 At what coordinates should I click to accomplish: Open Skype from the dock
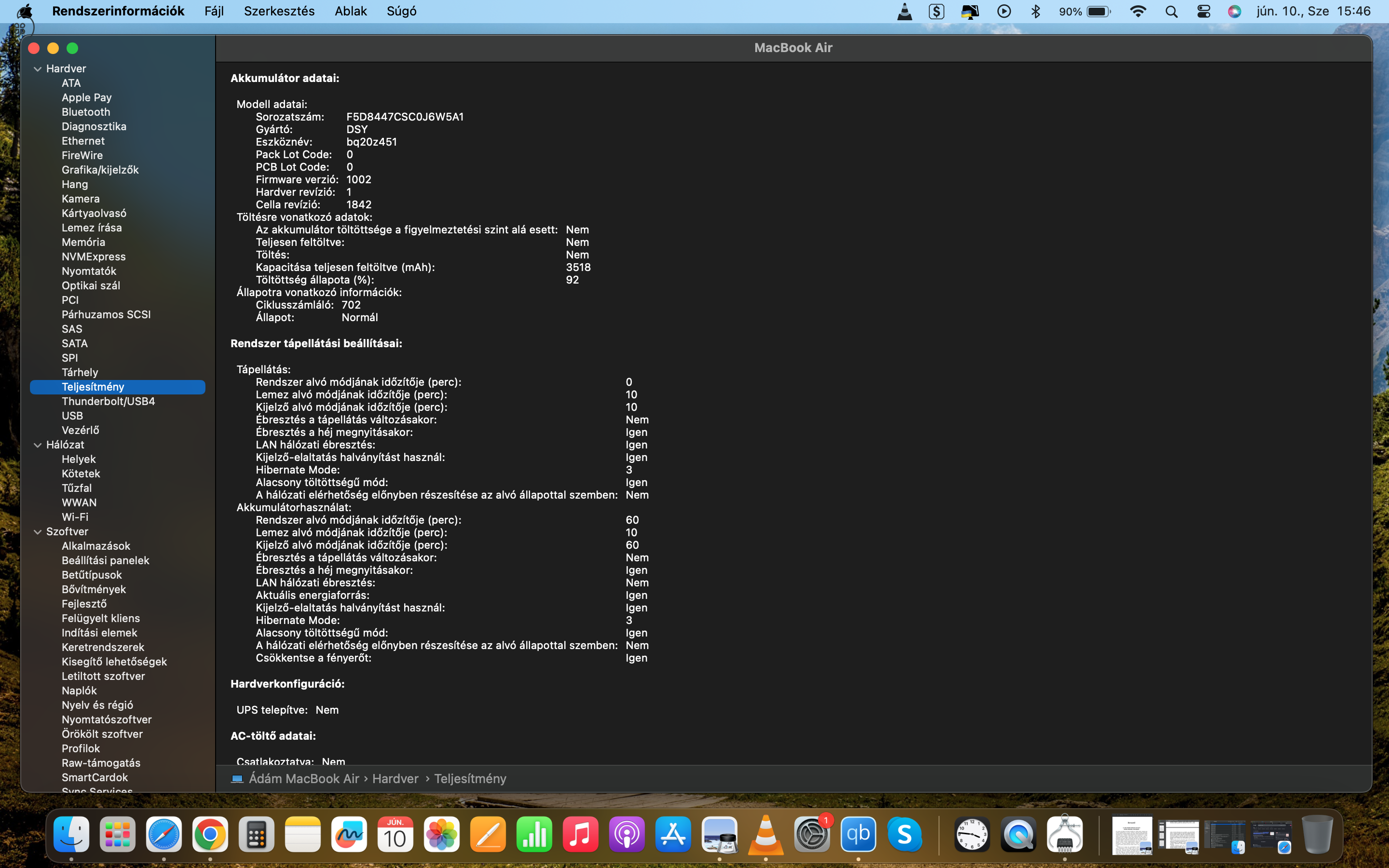click(x=905, y=834)
